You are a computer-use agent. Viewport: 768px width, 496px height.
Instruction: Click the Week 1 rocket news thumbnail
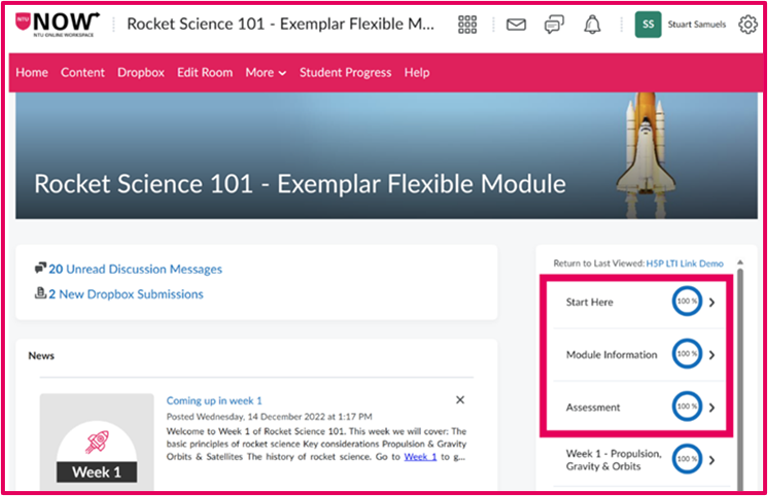click(96, 441)
